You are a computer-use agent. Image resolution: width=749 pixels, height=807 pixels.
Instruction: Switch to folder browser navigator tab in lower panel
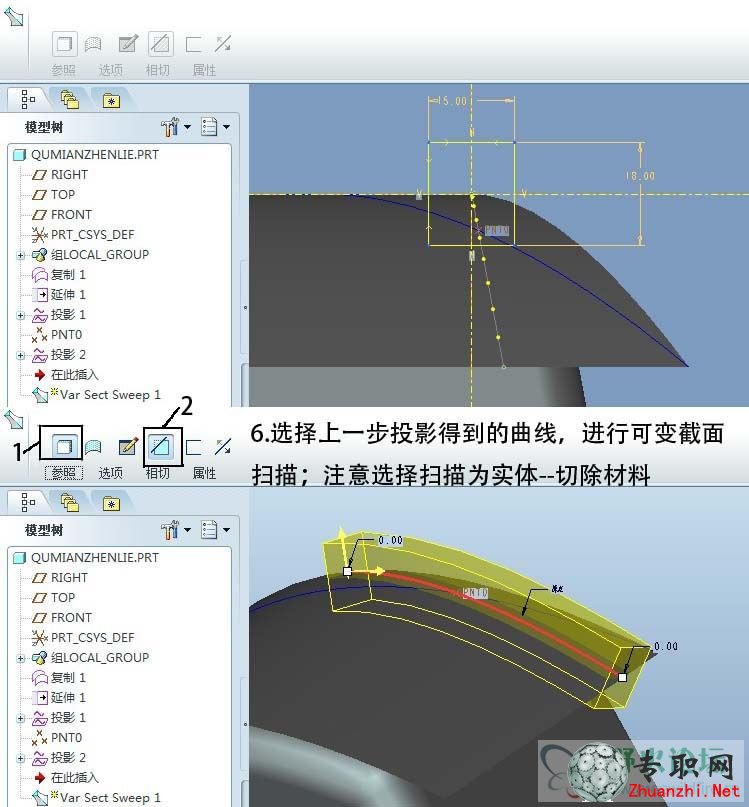69,502
